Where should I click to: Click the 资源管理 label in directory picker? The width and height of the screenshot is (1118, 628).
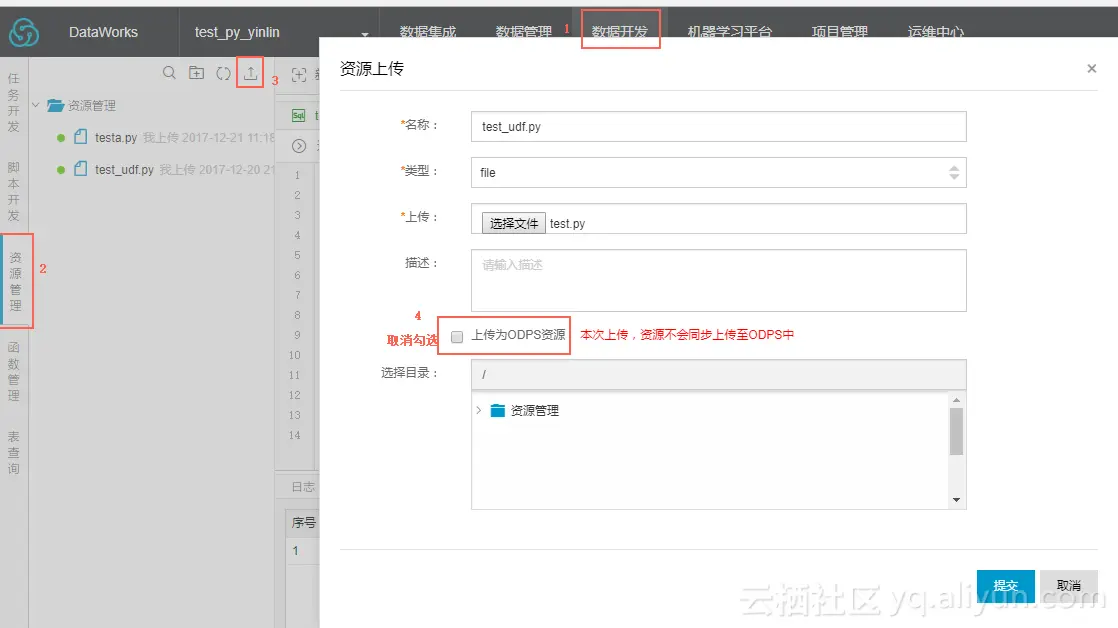(535, 411)
